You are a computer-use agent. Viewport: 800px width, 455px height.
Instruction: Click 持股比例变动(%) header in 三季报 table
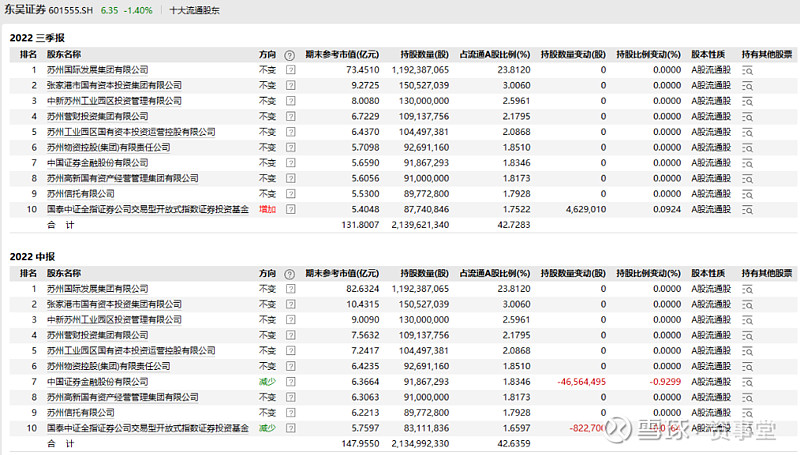(648, 55)
